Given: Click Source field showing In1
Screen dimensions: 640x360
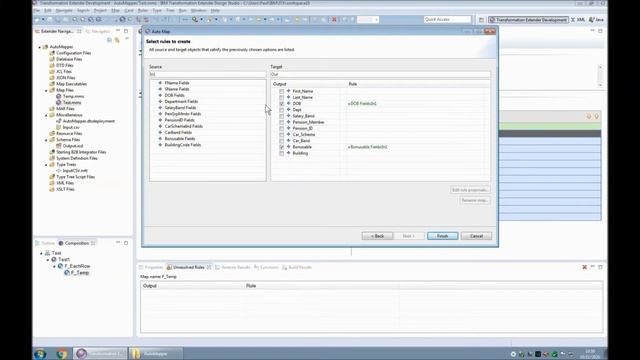Looking at the screenshot, I should 207,74.
